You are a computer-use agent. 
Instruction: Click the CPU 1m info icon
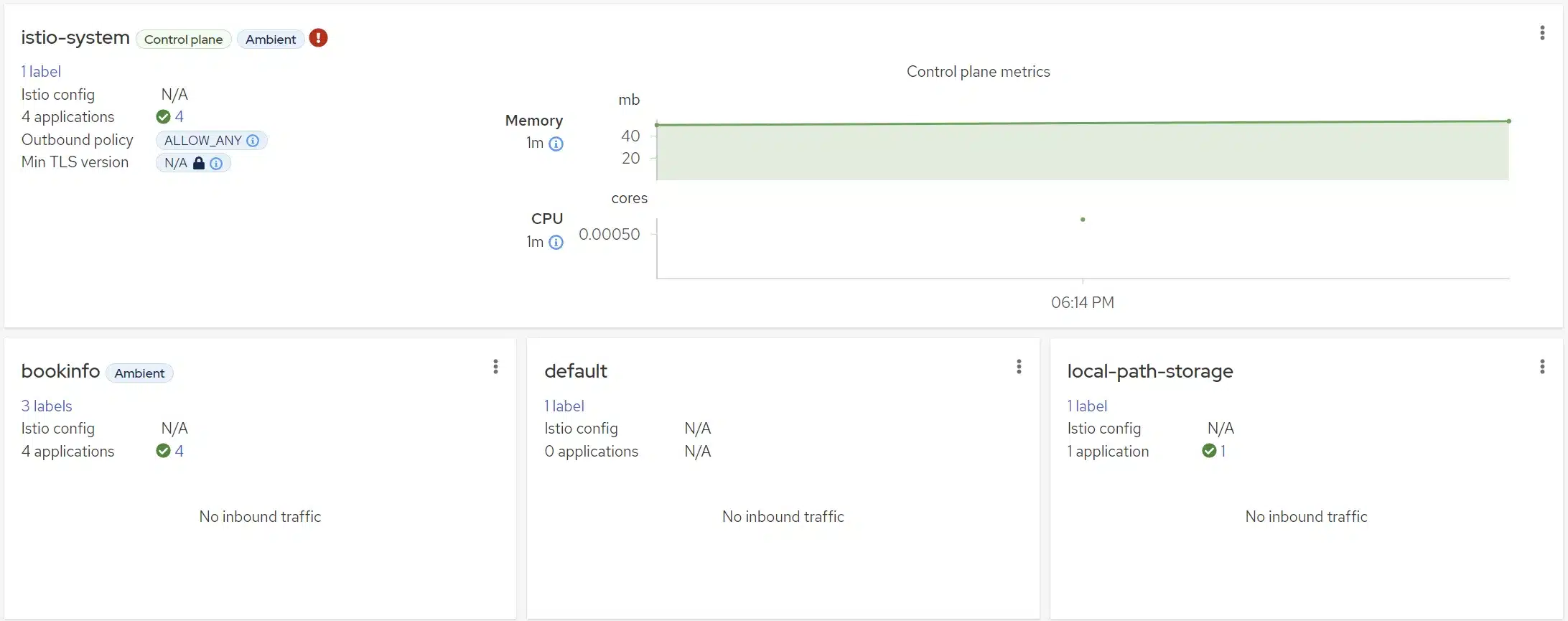(556, 243)
